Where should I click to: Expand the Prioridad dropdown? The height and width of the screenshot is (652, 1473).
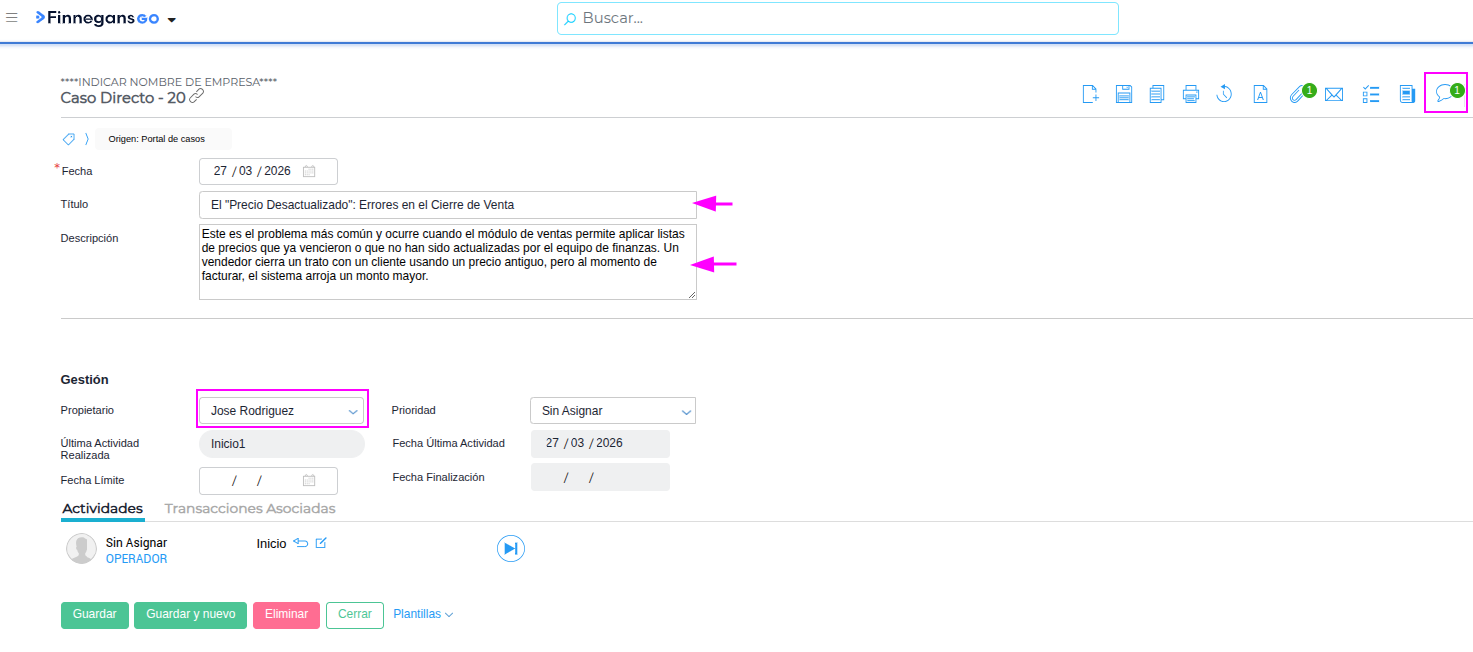612,411
